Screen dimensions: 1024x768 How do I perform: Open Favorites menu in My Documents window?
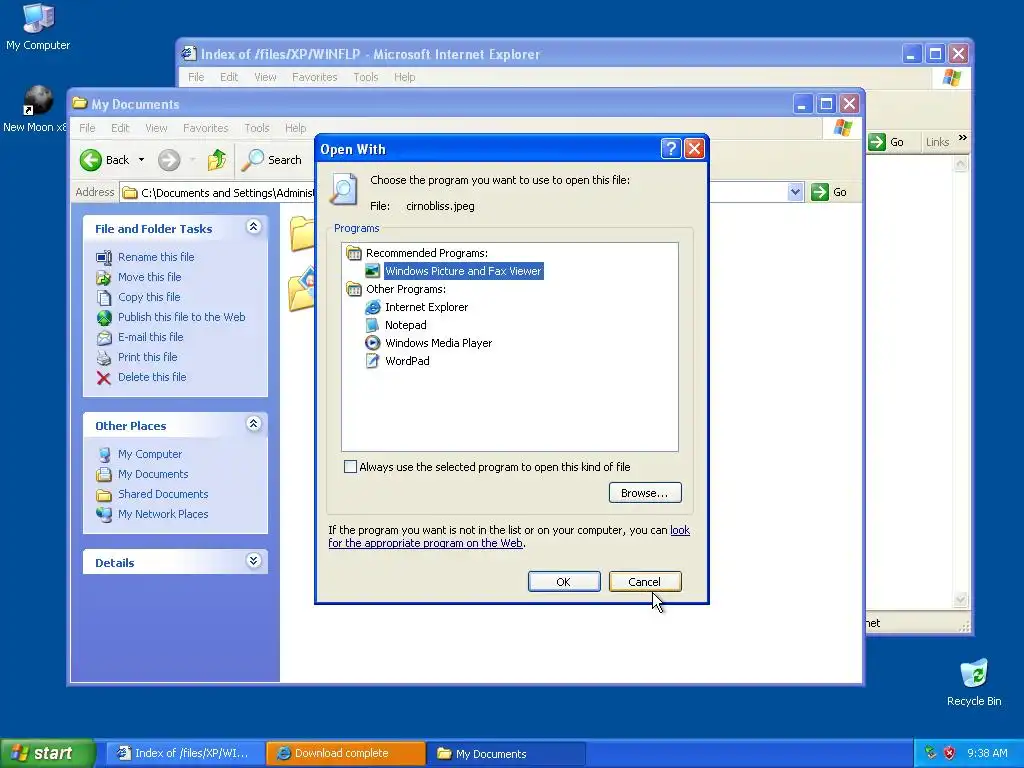tap(206, 128)
